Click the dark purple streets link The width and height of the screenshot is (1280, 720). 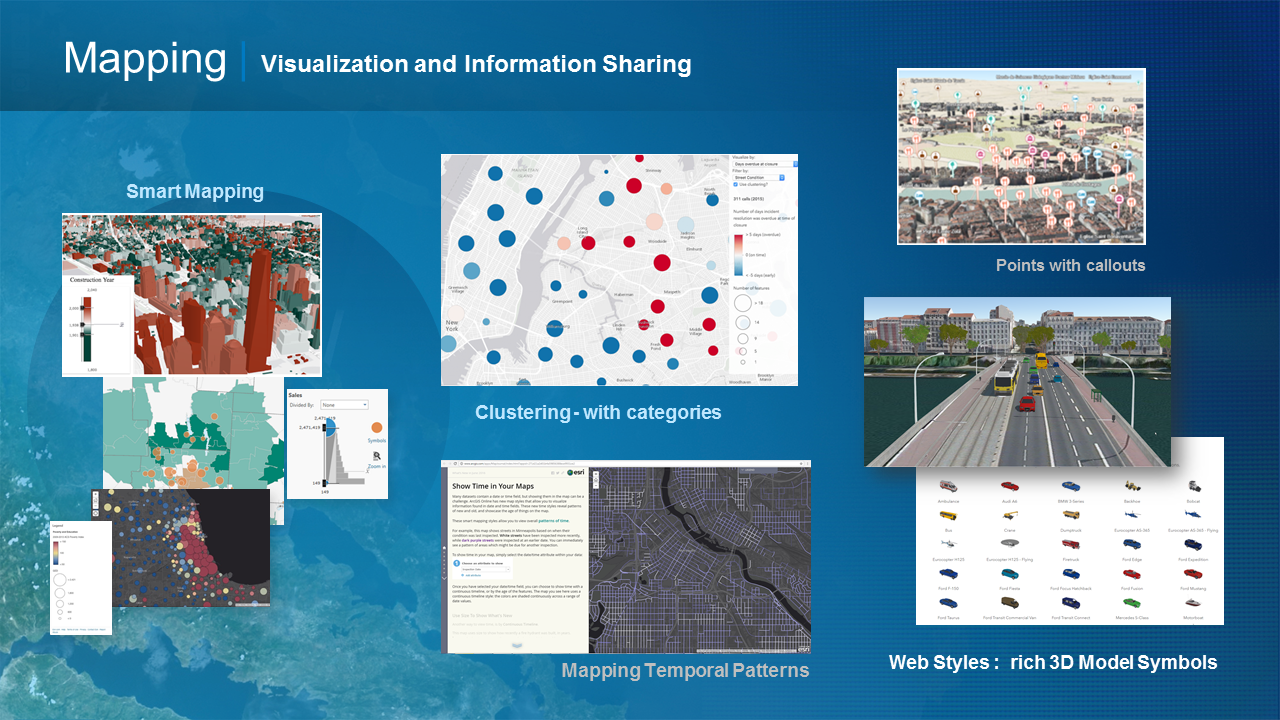pos(478,540)
